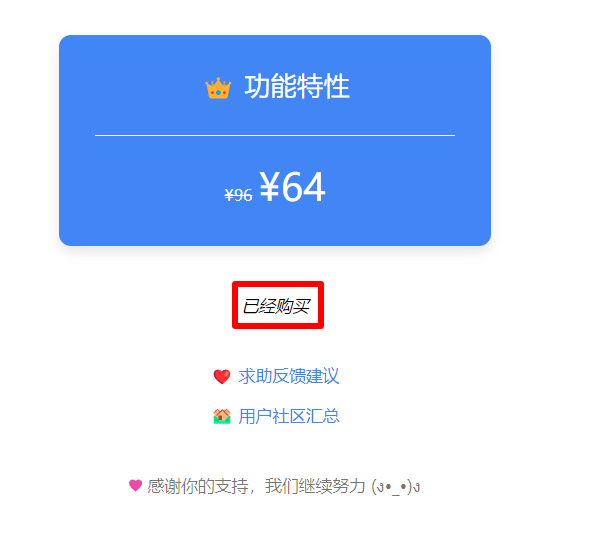Open the 用户社区汇总 link

point(289,416)
